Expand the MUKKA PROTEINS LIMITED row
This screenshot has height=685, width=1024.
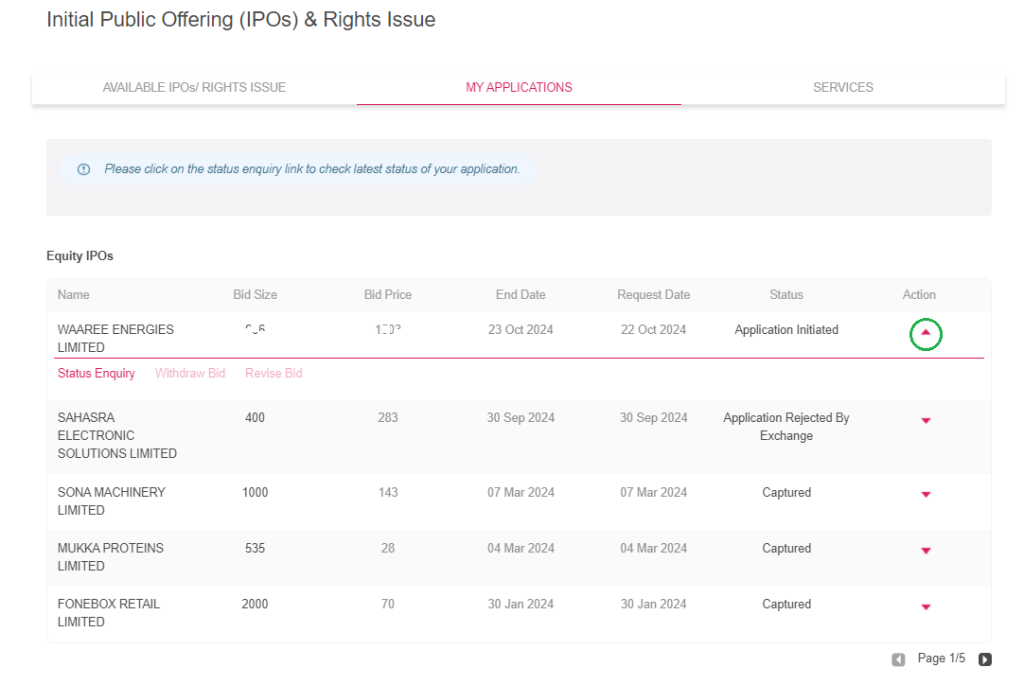click(x=925, y=550)
